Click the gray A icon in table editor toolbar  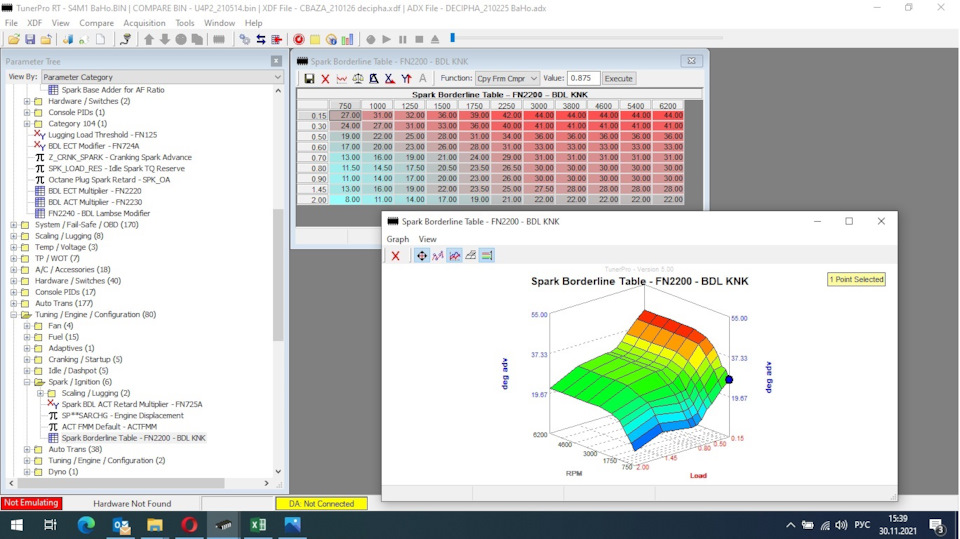click(x=422, y=78)
